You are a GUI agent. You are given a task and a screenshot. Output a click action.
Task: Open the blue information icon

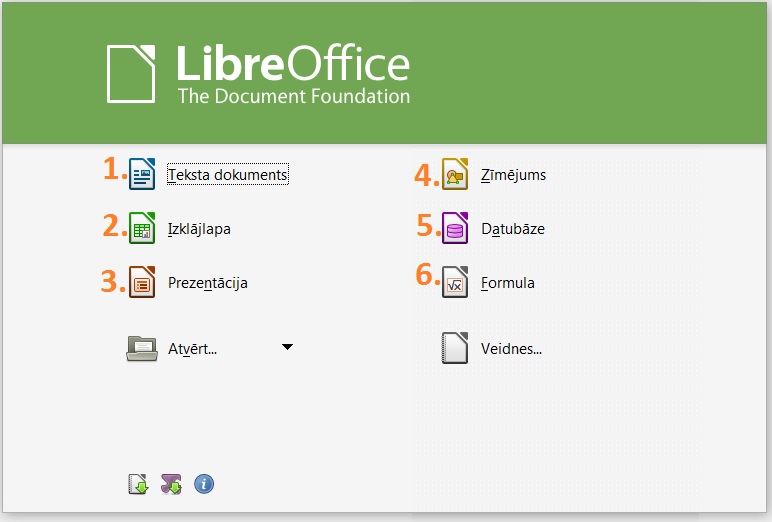point(204,485)
